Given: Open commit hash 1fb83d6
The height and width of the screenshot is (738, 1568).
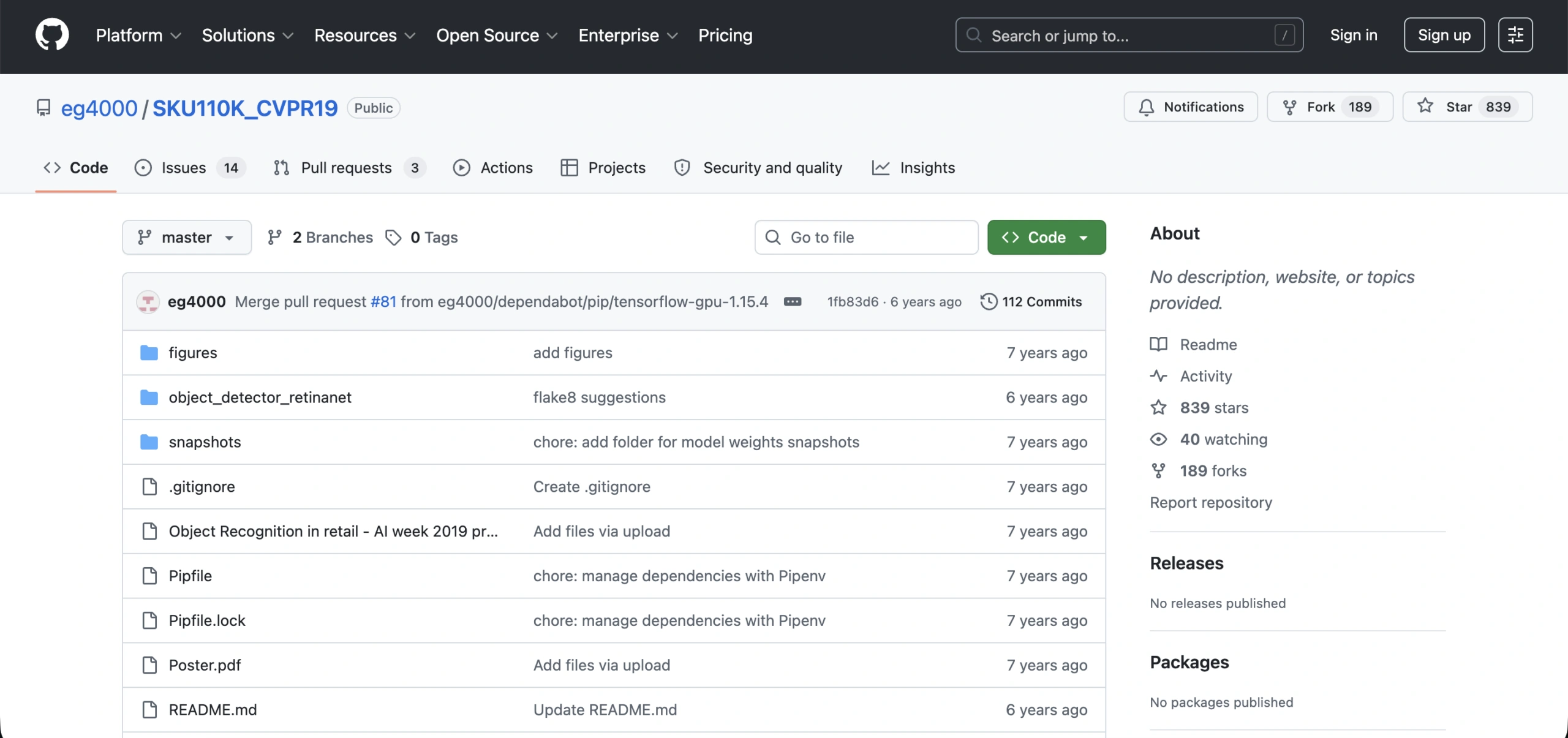Looking at the screenshot, I should [853, 301].
